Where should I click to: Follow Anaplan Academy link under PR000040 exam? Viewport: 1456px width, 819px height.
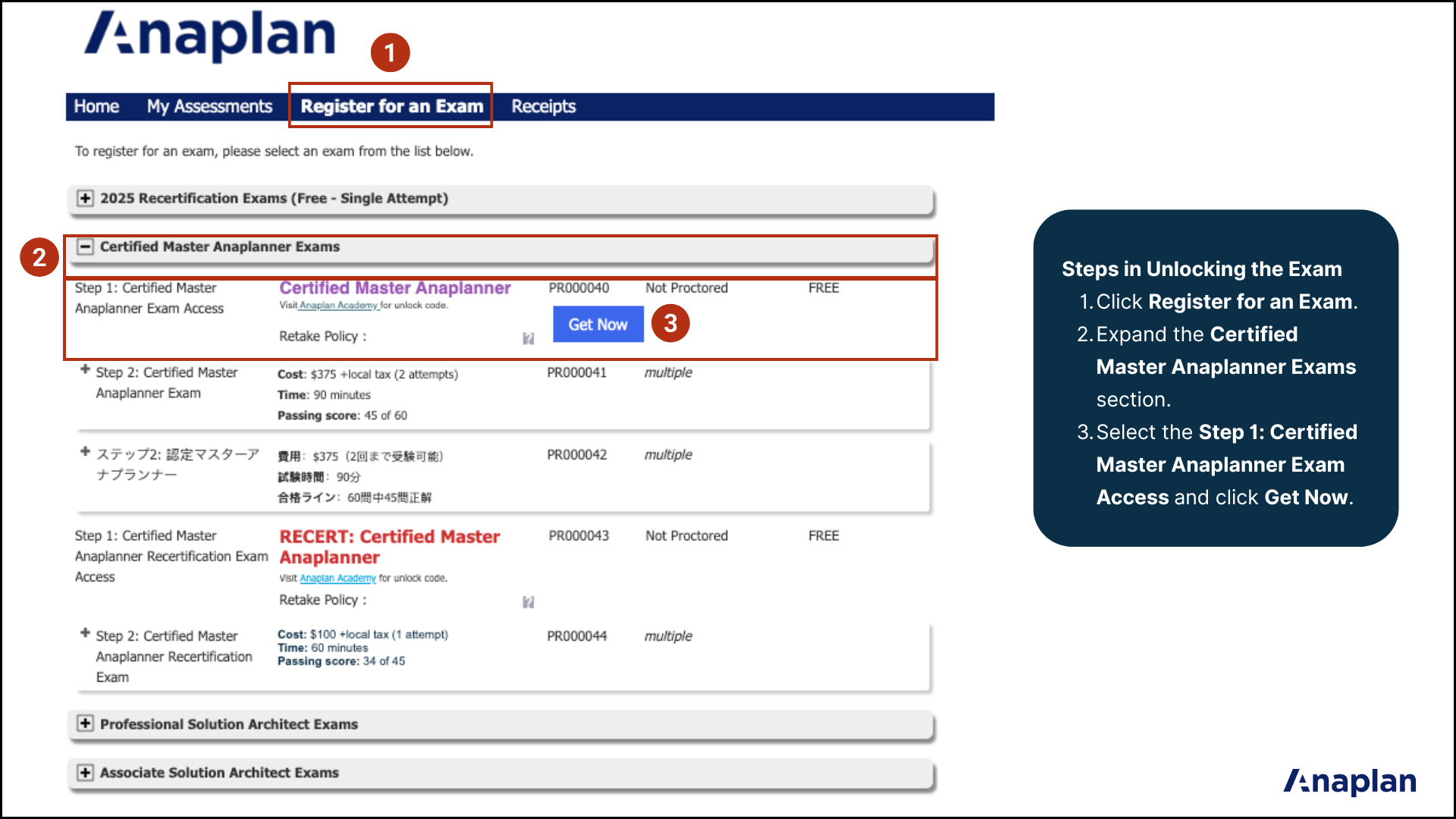(x=338, y=306)
